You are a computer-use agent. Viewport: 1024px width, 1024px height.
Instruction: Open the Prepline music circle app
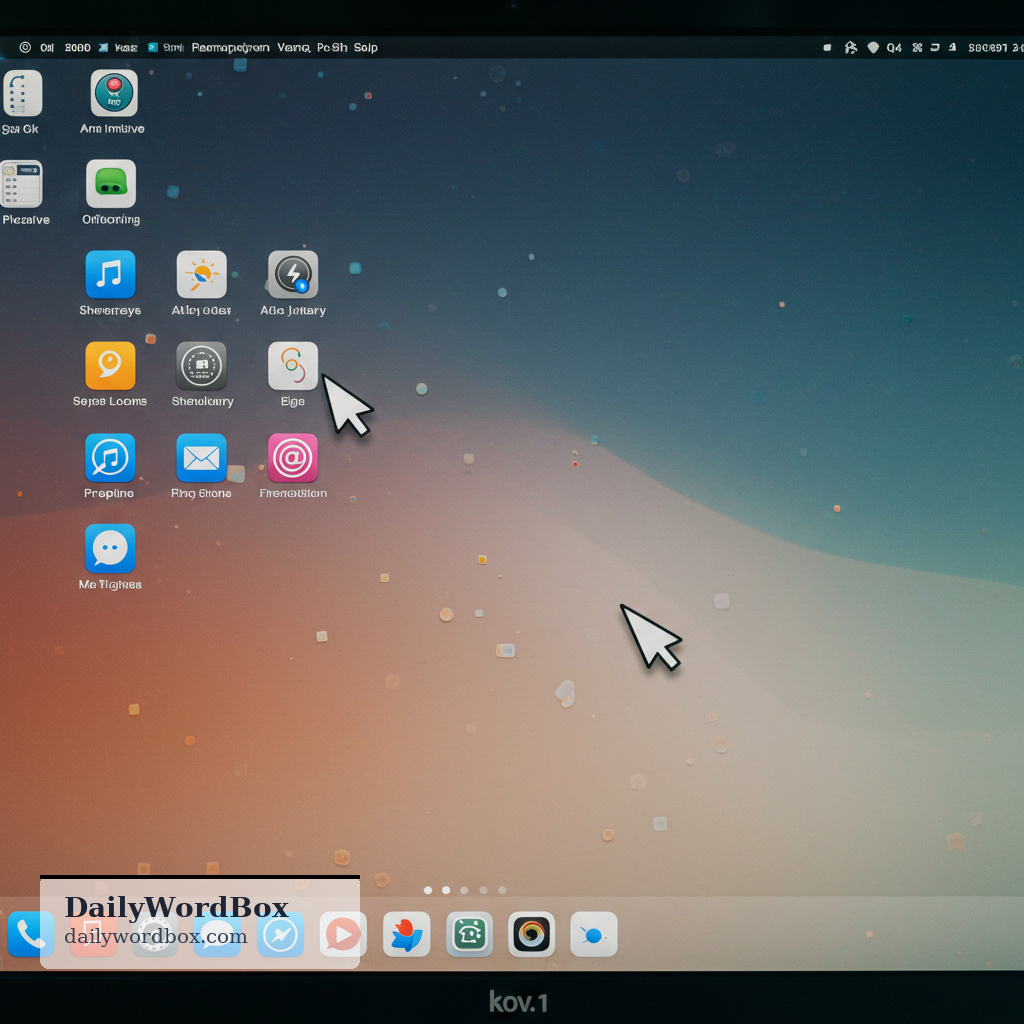point(110,458)
